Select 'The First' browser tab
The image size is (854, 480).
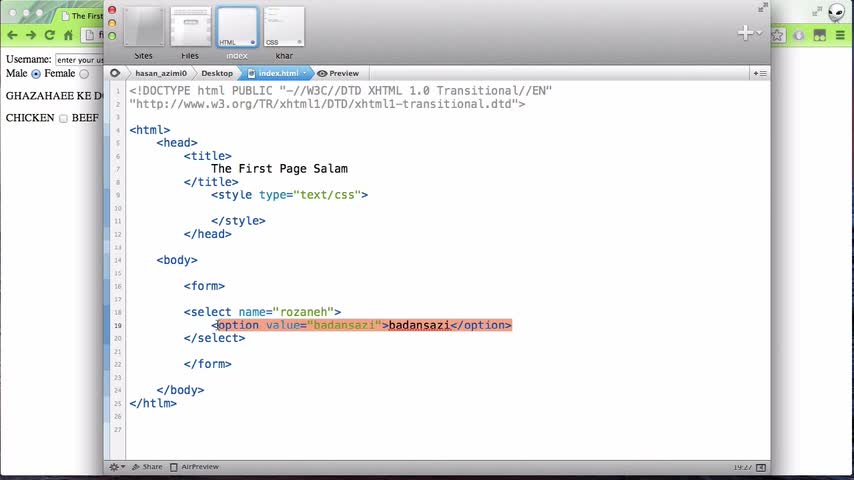[82, 16]
